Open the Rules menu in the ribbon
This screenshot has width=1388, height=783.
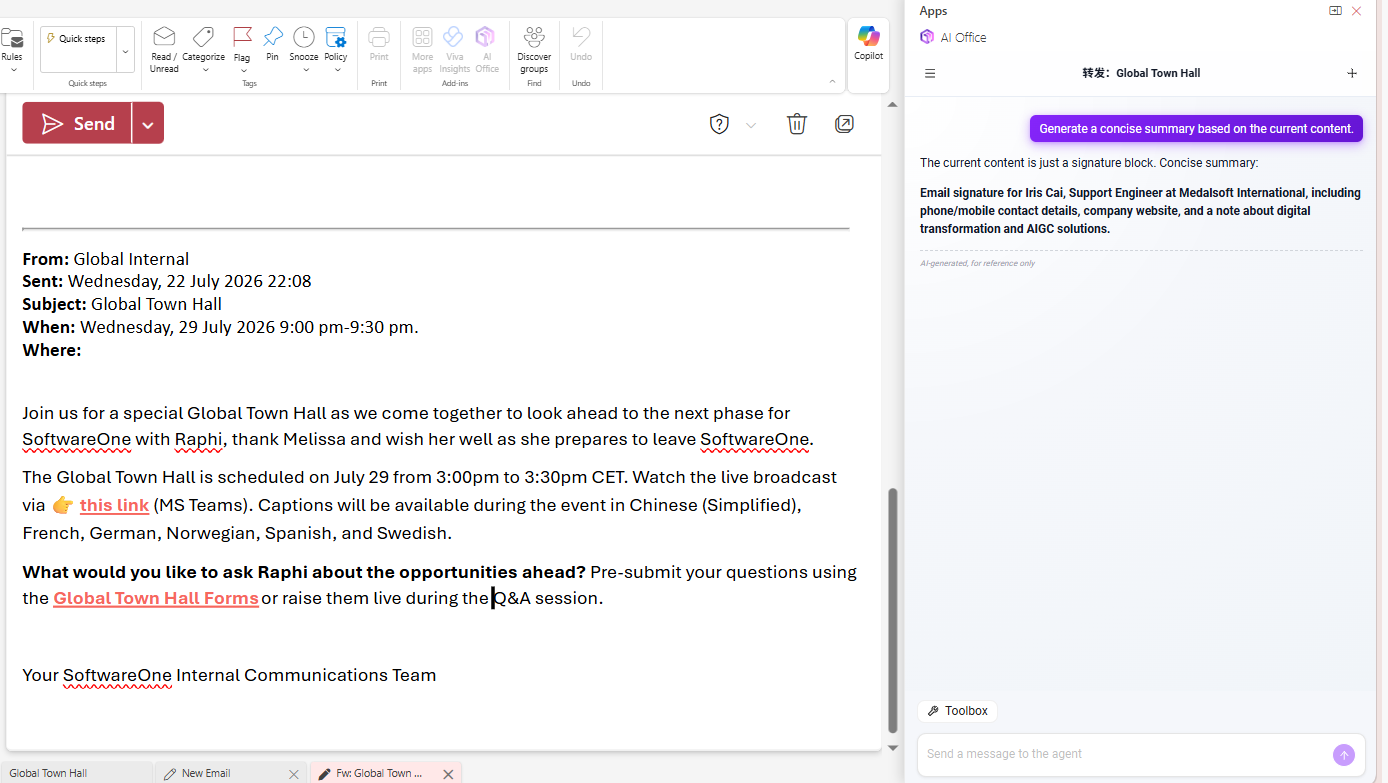(x=12, y=49)
